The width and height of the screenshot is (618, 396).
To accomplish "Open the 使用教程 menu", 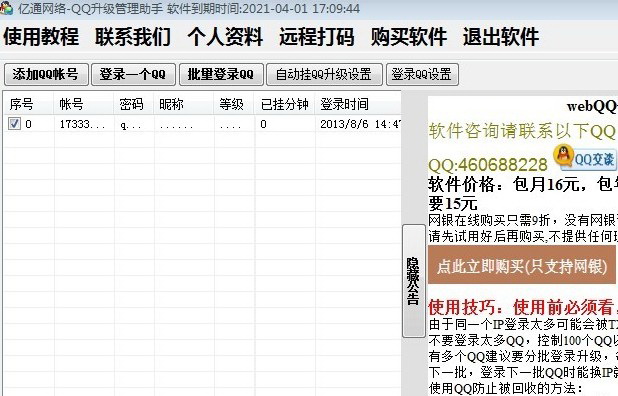I will tap(41, 37).
